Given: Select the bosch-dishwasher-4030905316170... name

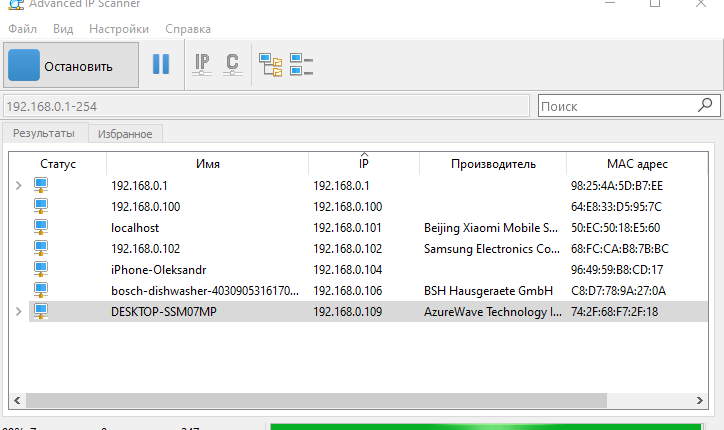Looking at the screenshot, I should (205, 291).
